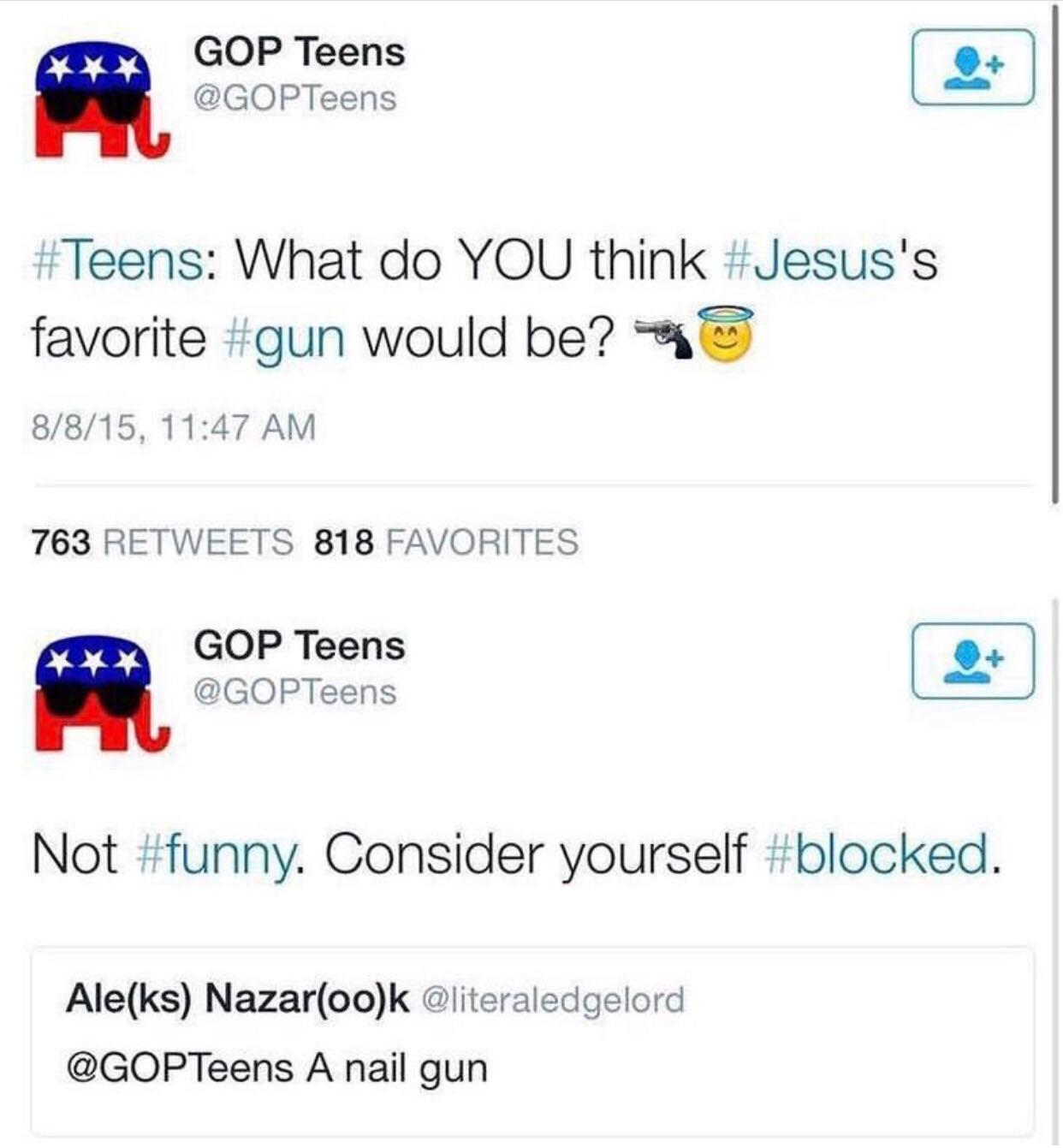This screenshot has height=1148, width=1063.
Task: Click the Ale(ks) Nazar(oo)k display name
Action: coord(237,999)
